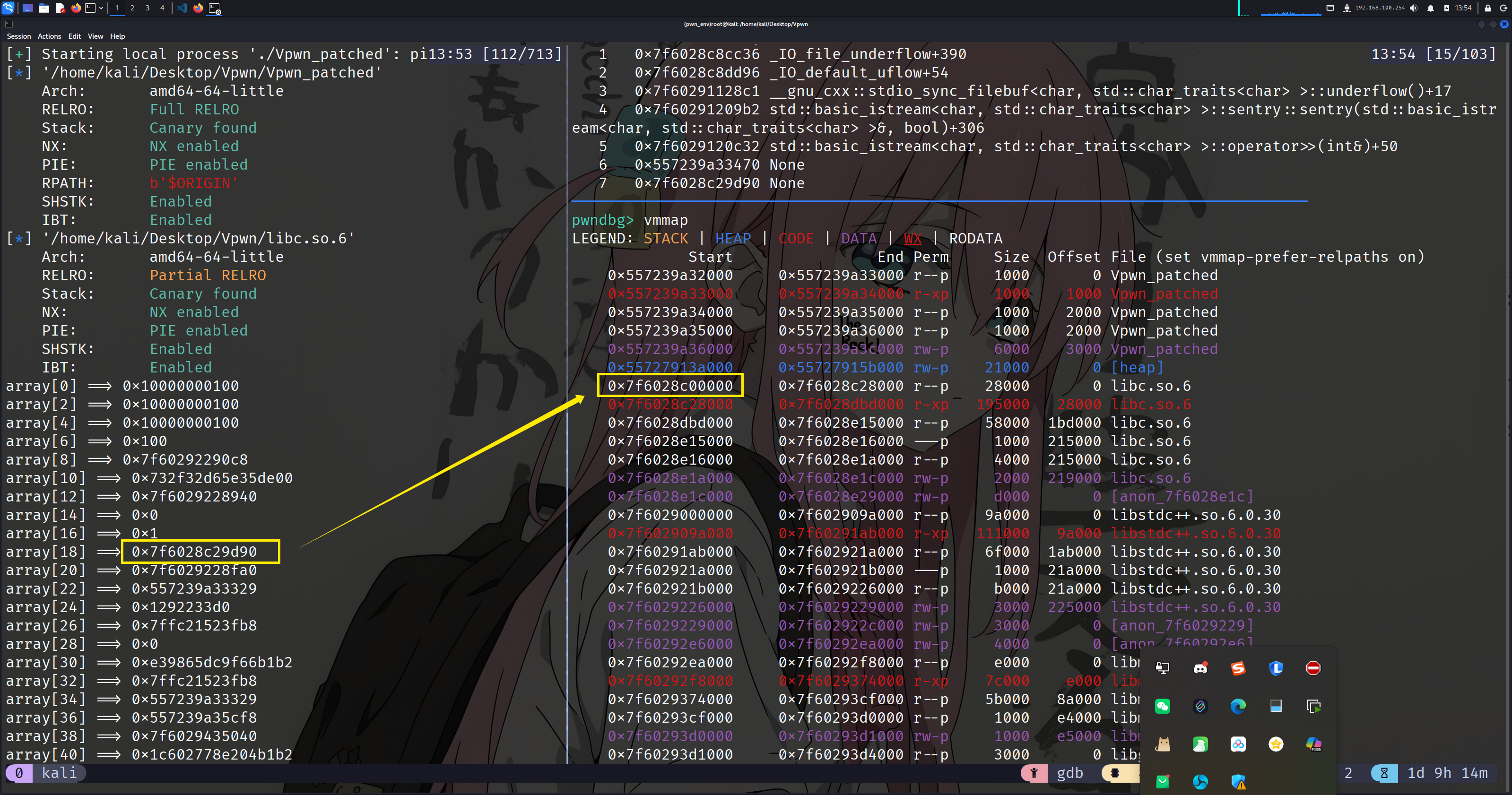
Task: Click the blue swirl icon in tray popup
Action: coord(1200,781)
